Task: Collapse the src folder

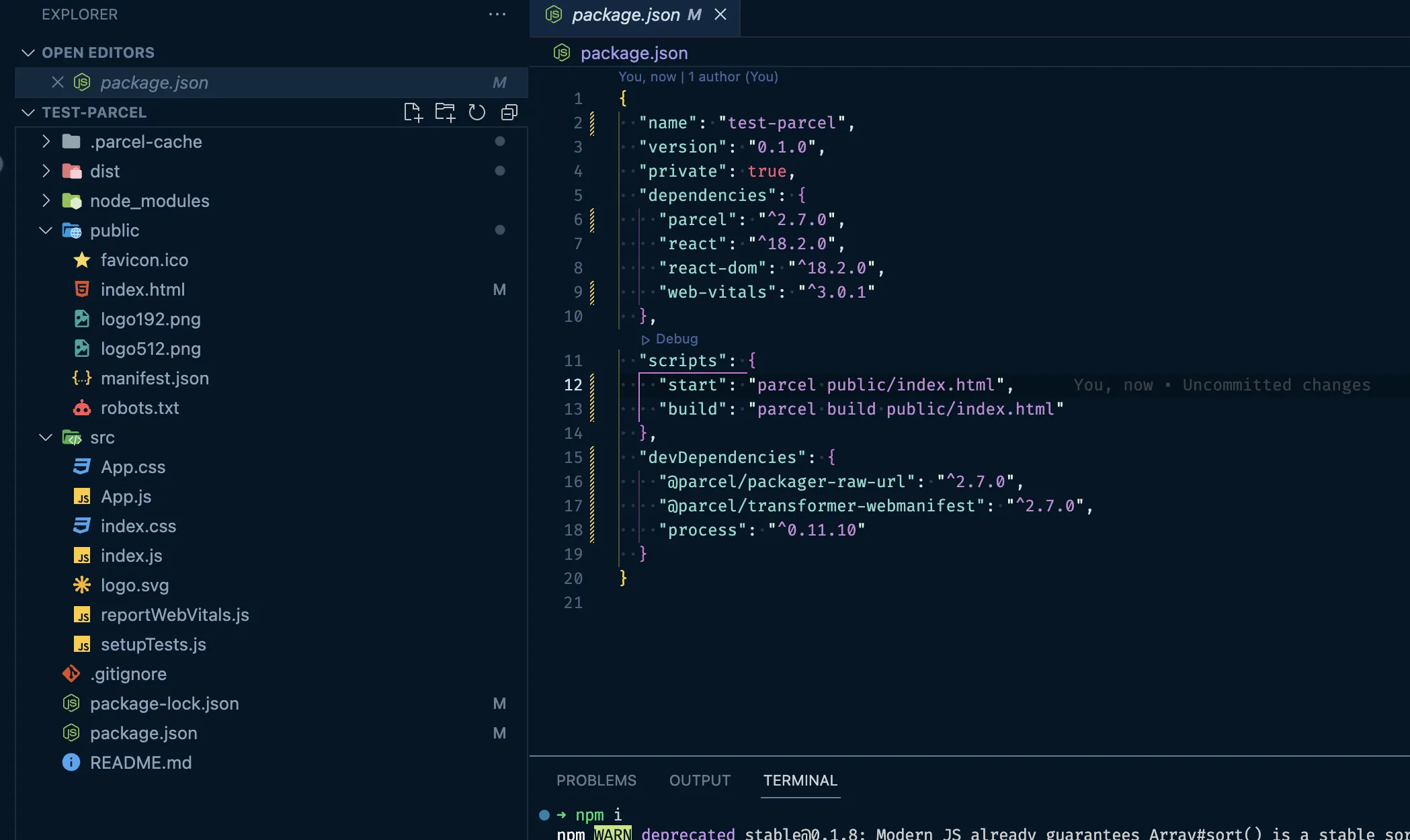Action: point(46,437)
